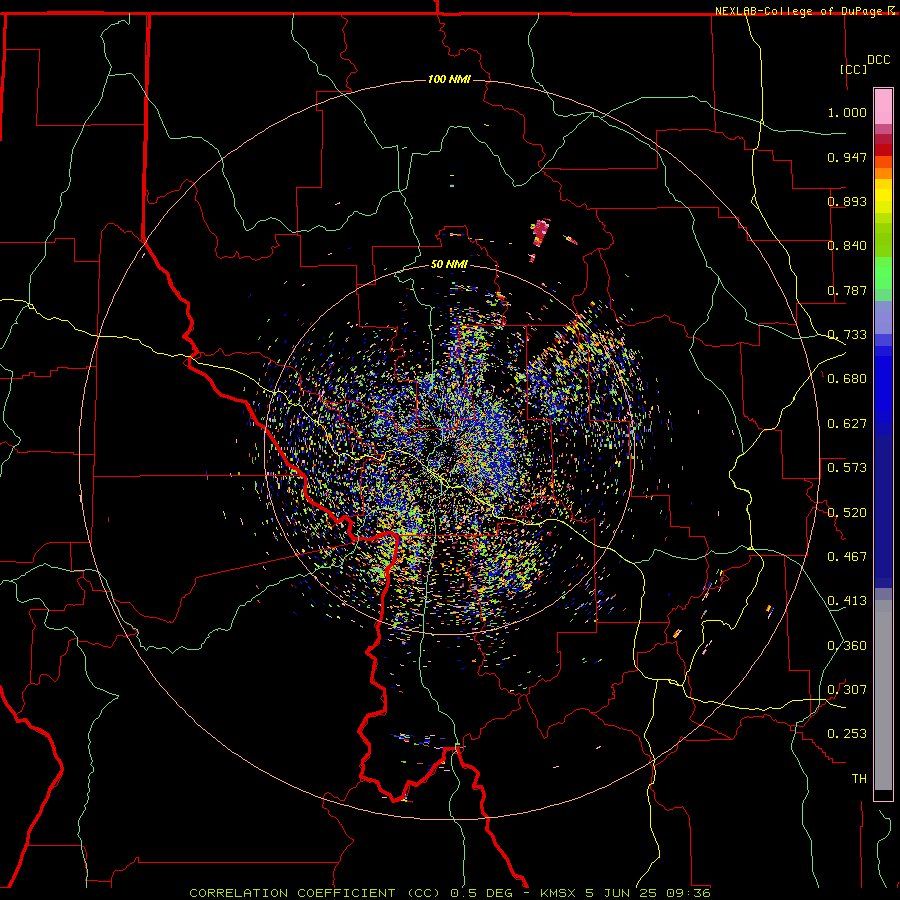Click the 0.520 legend value
900x900 pixels.
pos(847,513)
